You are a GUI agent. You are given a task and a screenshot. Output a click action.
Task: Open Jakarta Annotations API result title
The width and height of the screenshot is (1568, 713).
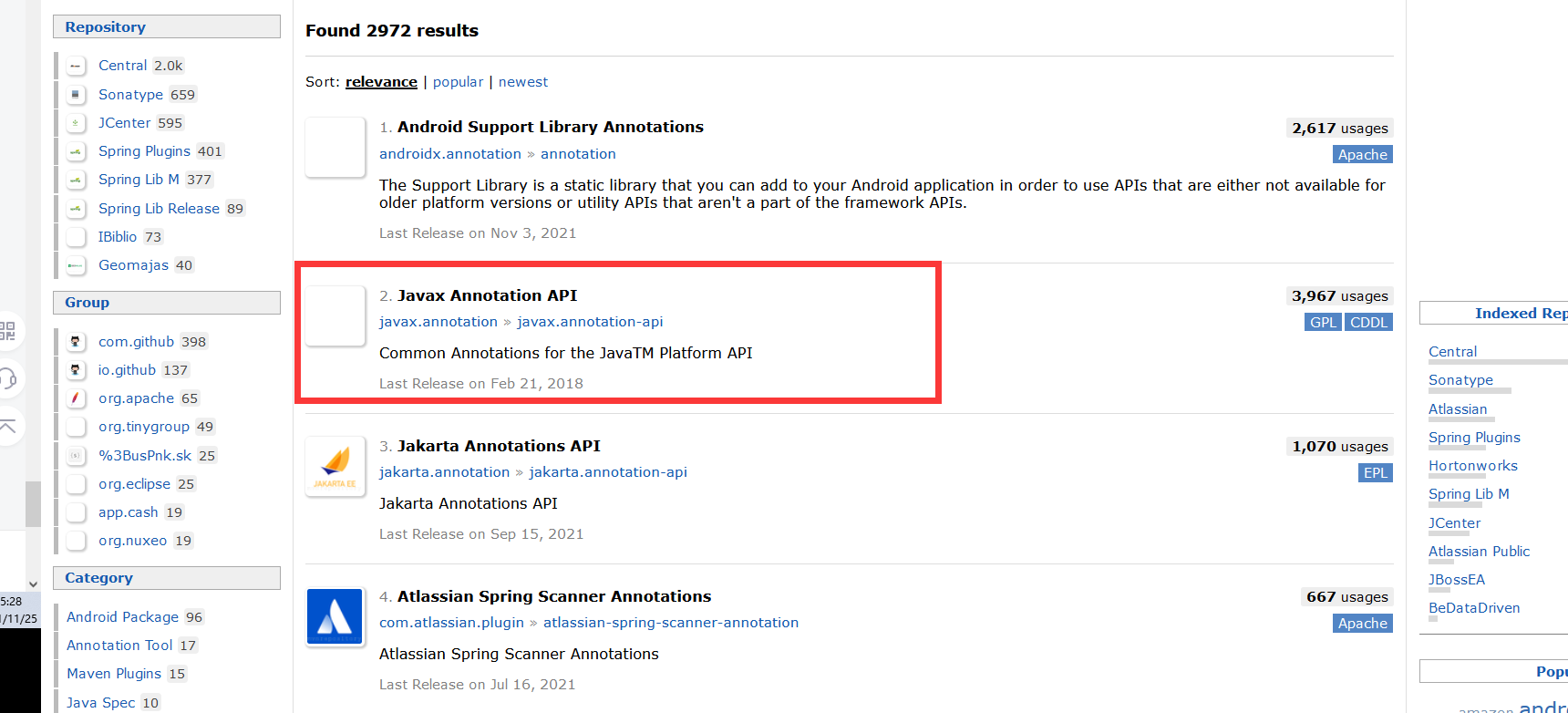coord(499,446)
